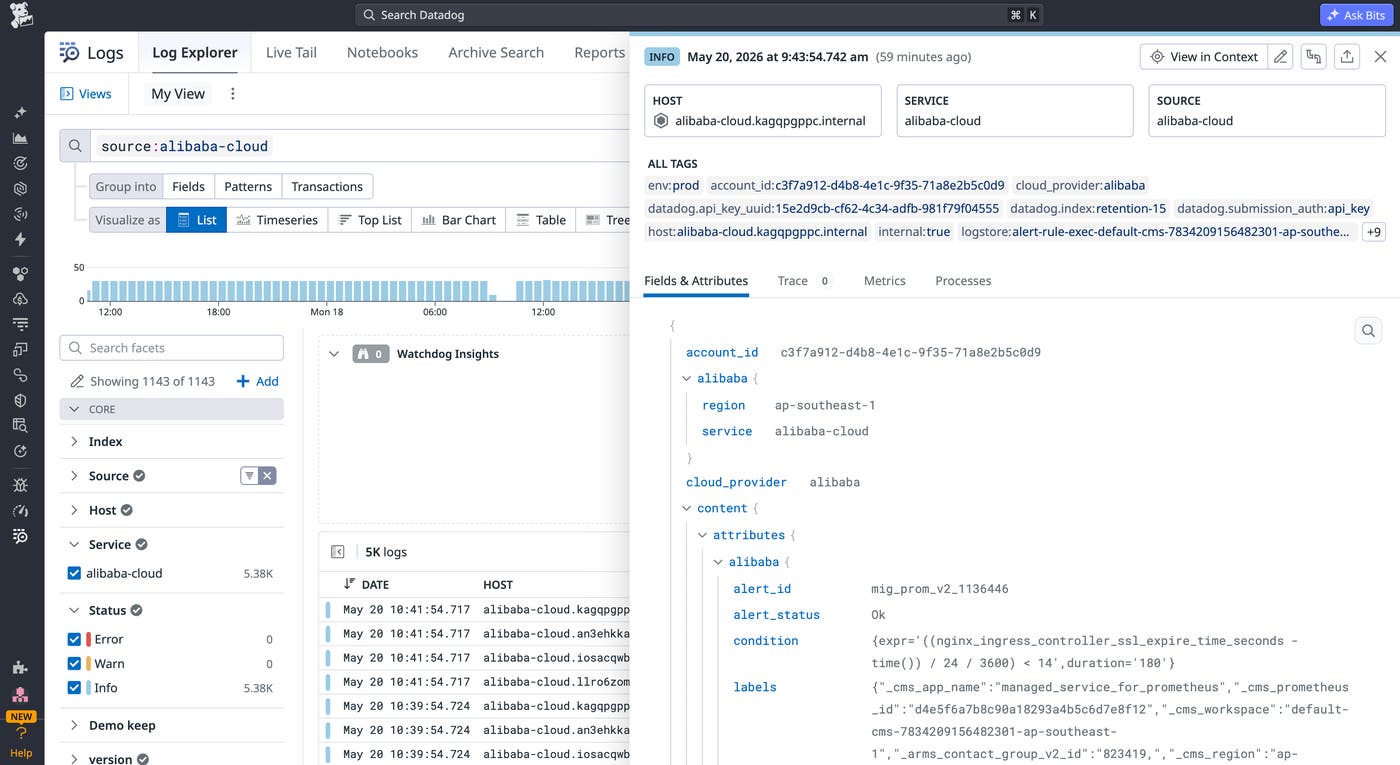Open Dashboards area-chart icon in sidebar
Screen dimensions: 1400x765
(x=20, y=138)
